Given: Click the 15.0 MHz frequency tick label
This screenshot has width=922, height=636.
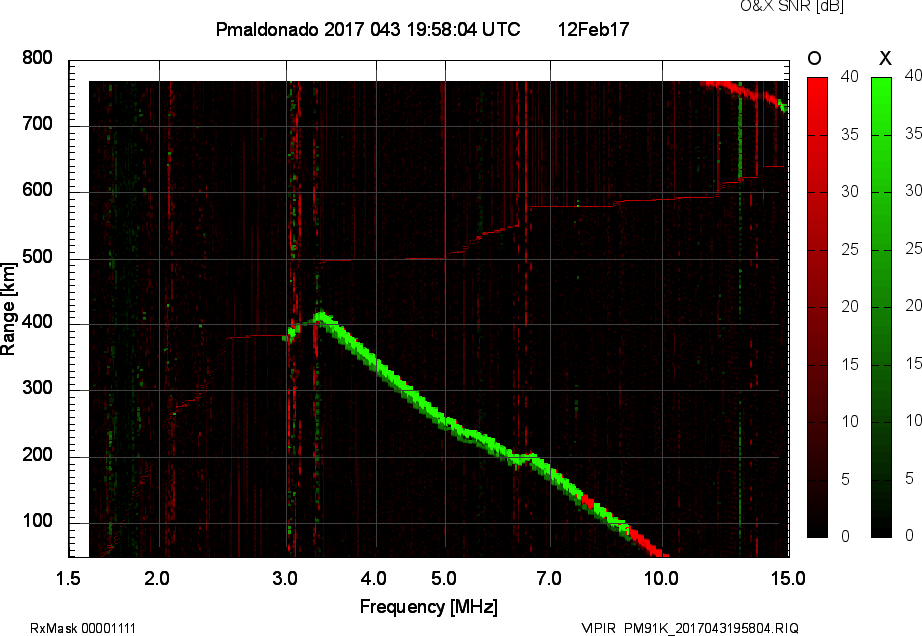Looking at the screenshot, I should (x=788, y=578).
